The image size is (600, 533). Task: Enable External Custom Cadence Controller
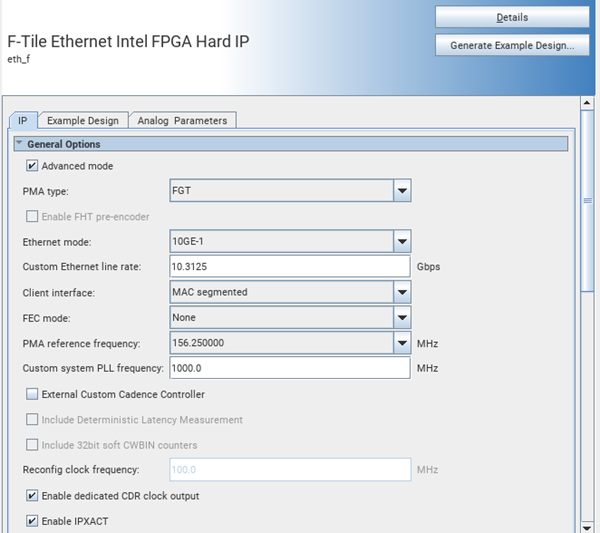tap(33, 395)
